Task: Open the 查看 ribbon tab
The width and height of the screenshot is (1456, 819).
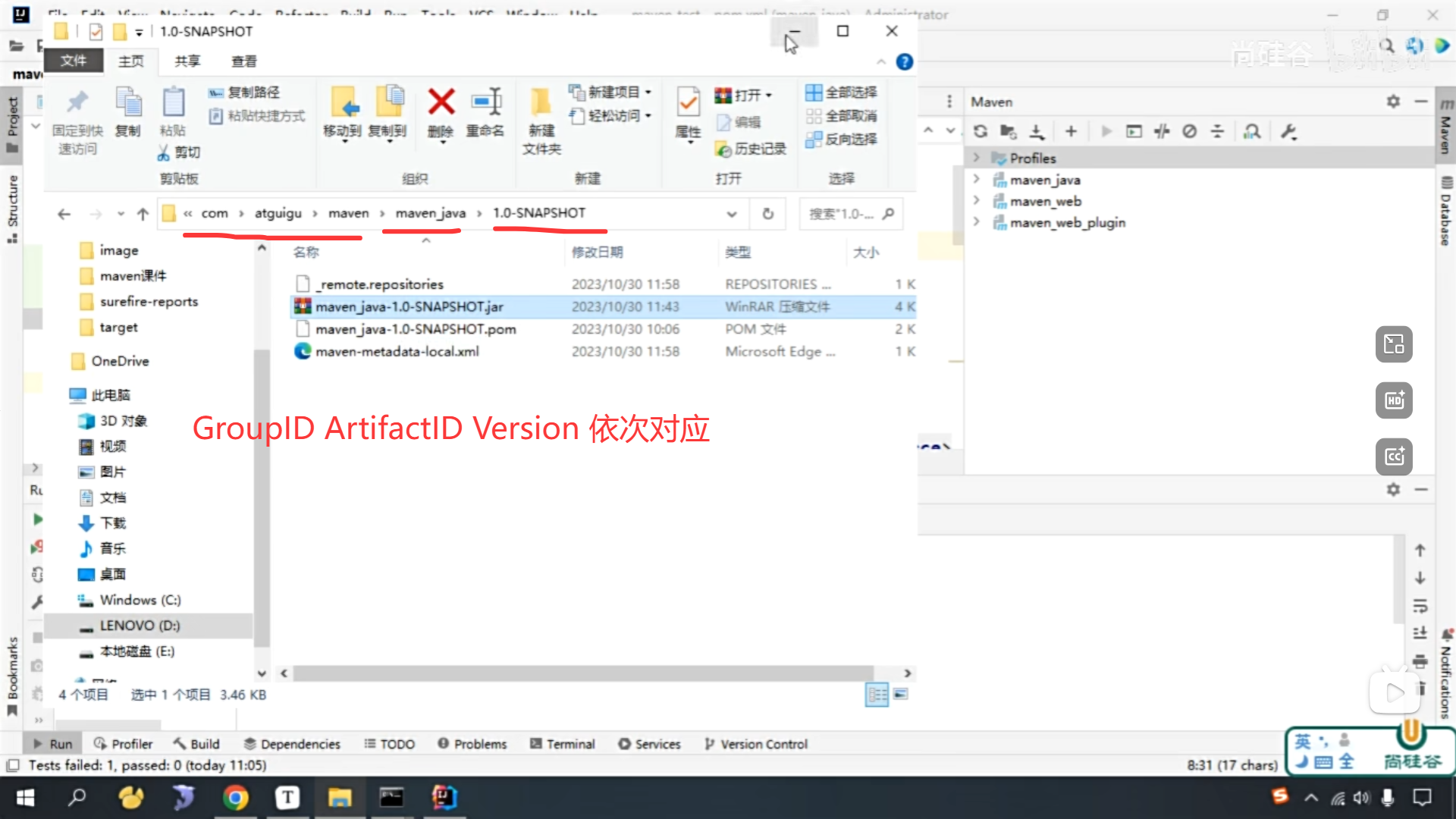Action: click(243, 61)
